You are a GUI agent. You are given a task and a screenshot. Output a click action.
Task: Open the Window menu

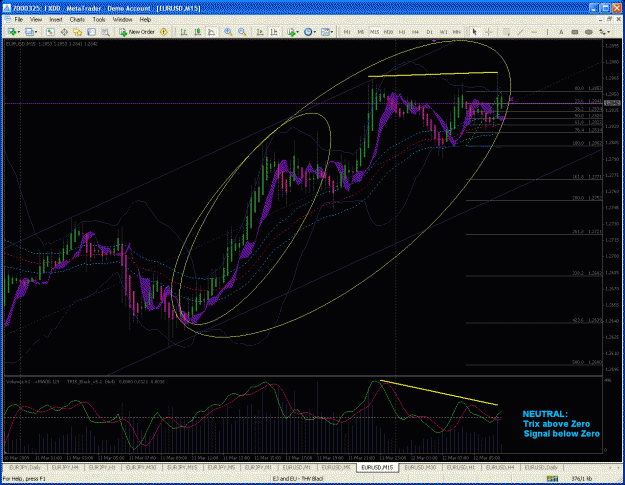tap(122, 20)
